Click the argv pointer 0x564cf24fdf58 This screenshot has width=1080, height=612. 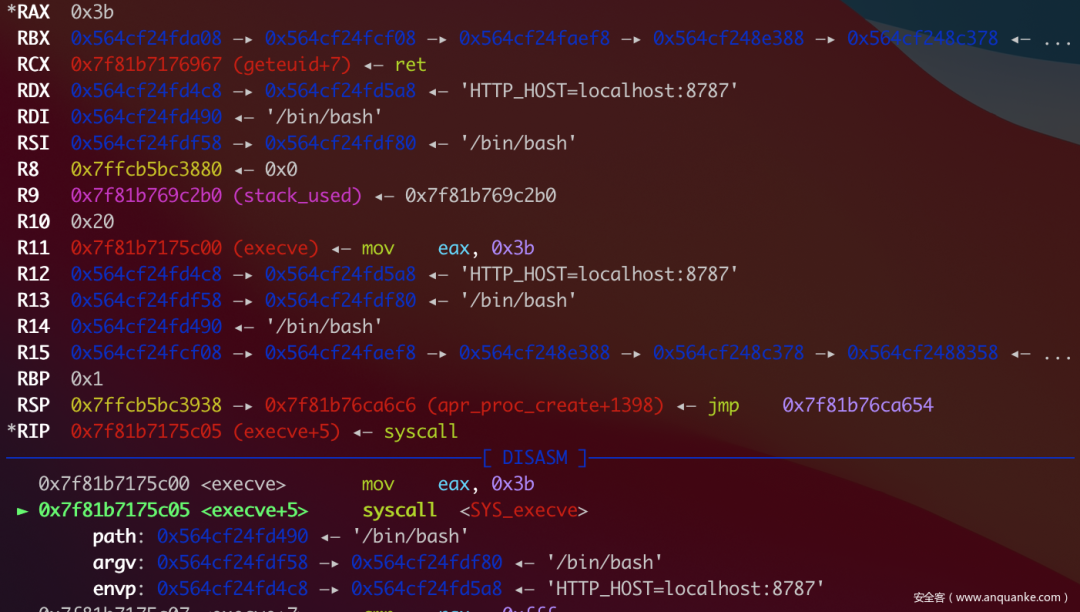click(232, 562)
